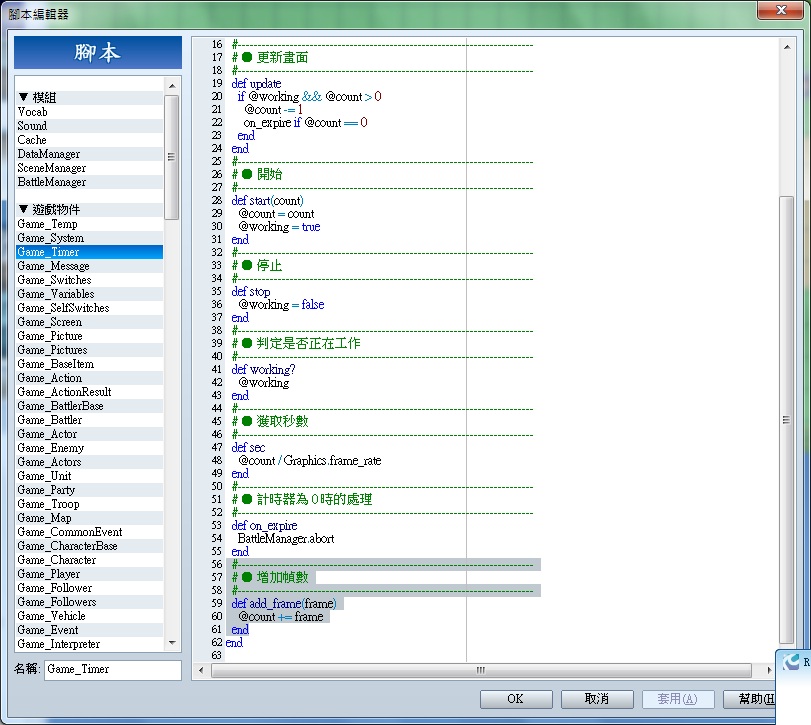
Task: Select the highlighted Game_Timer script
Action: (x=89, y=252)
